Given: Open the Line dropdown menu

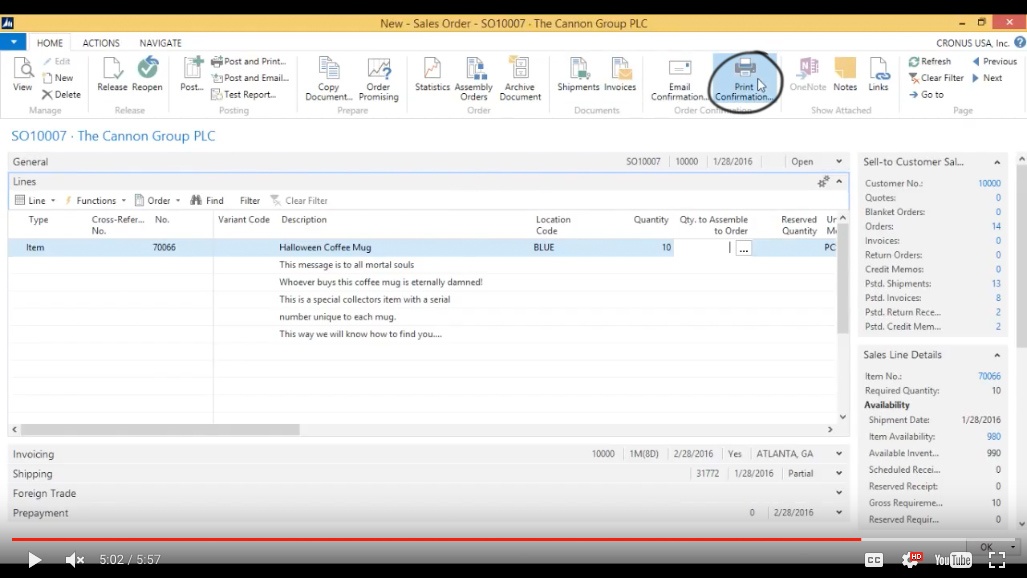Looking at the screenshot, I should click(x=35, y=201).
